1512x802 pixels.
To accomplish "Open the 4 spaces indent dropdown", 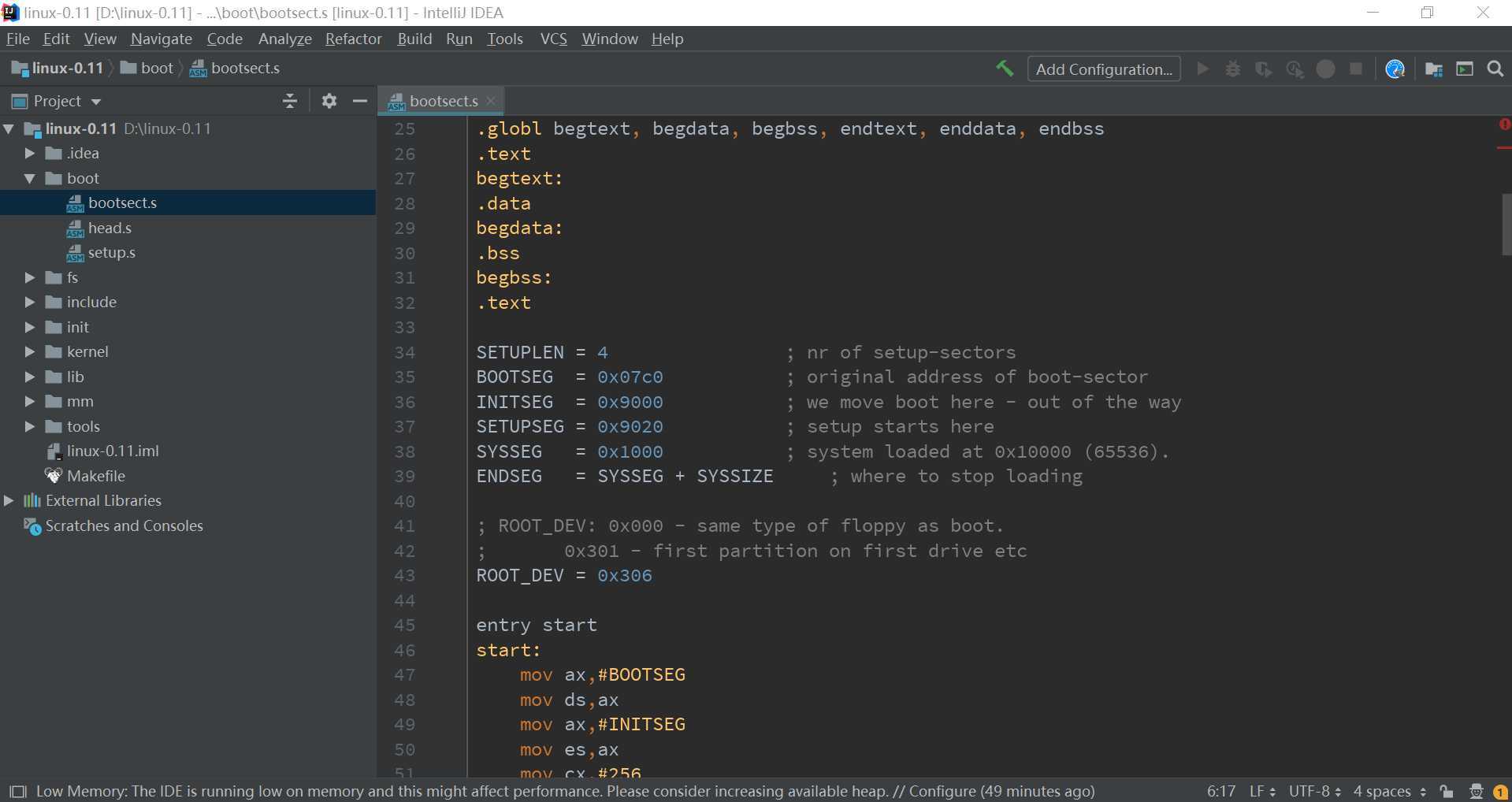I will coord(1390,791).
